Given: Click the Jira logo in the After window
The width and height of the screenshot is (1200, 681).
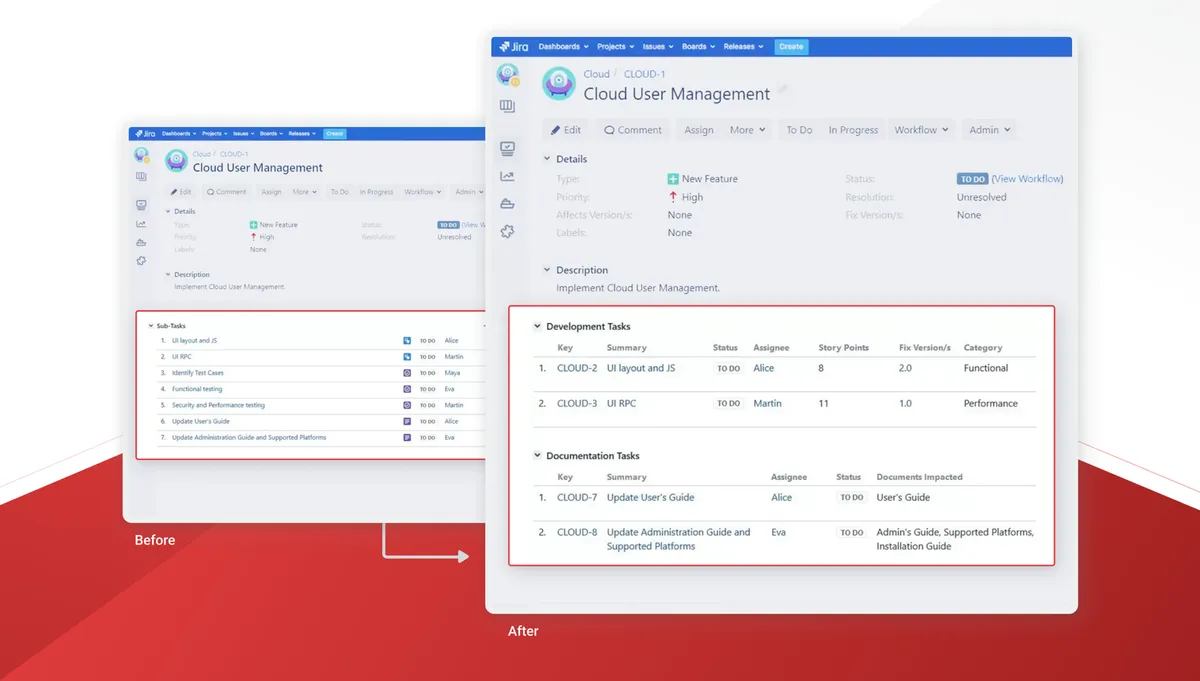Looking at the screenshot, I should point(512,46).
